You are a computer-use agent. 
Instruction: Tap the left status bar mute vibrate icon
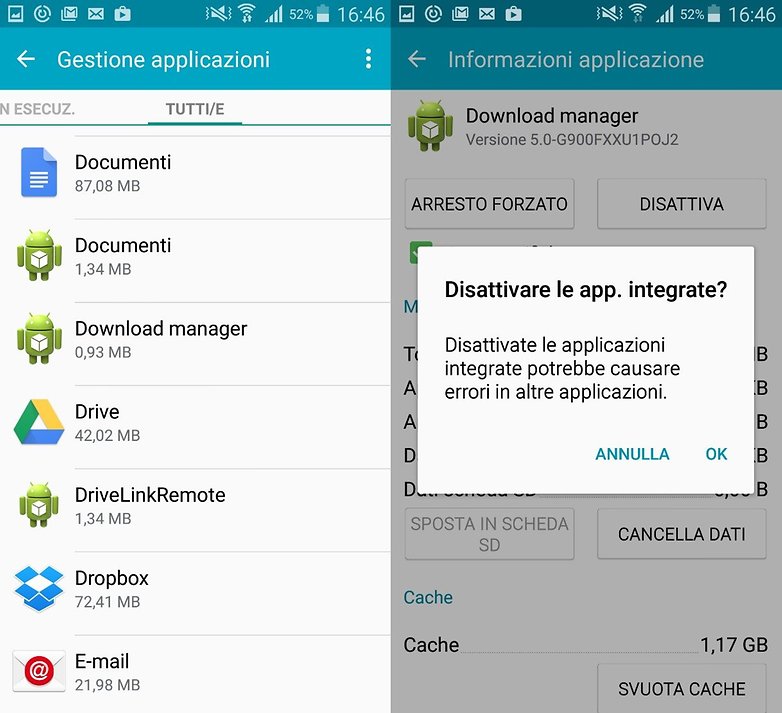click(218, 13)
